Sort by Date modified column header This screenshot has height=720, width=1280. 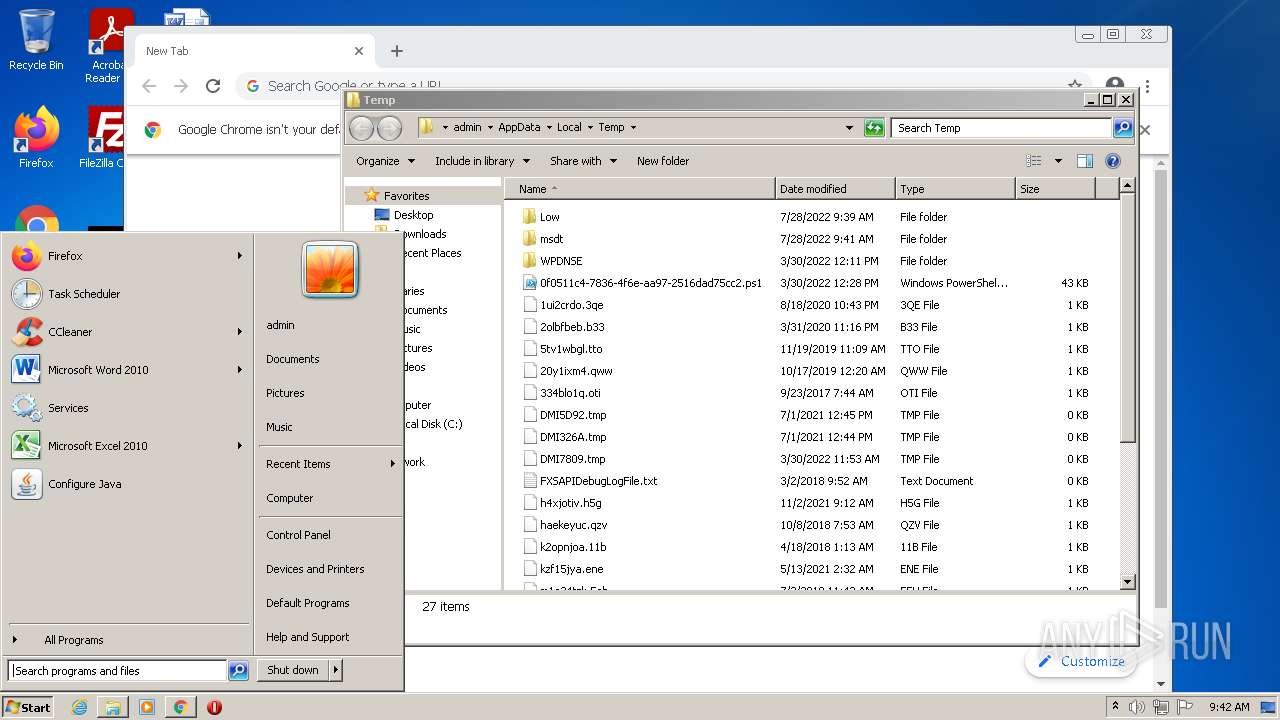tap(835, 189)
